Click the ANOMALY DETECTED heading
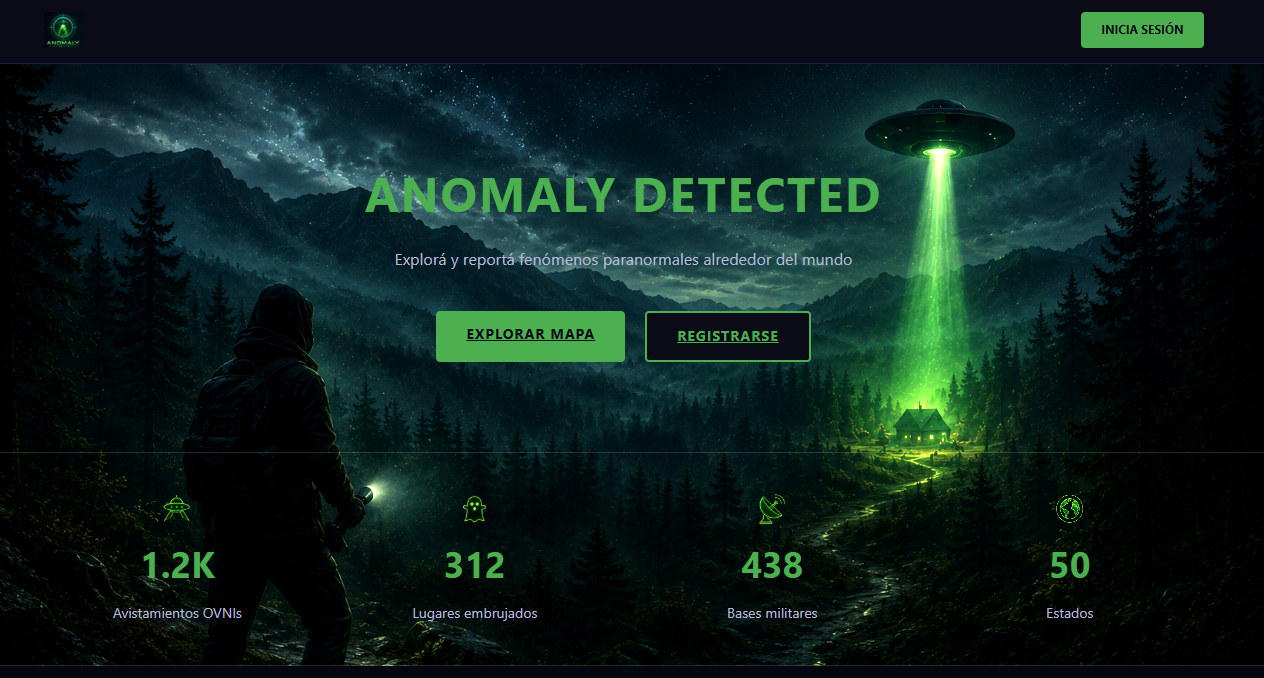Viewport: 1264px width, 678px height. pyautogui.click(x=623, y=195)
